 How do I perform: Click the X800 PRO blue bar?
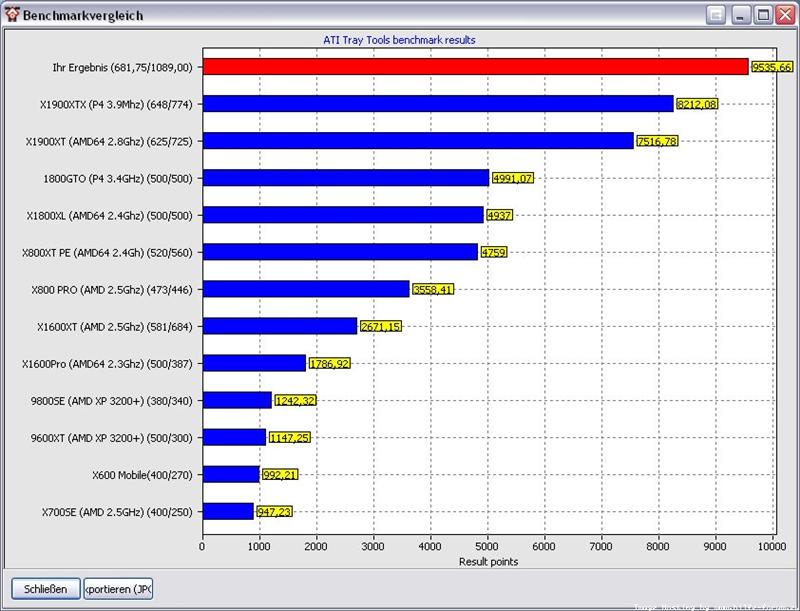point(306,289)
